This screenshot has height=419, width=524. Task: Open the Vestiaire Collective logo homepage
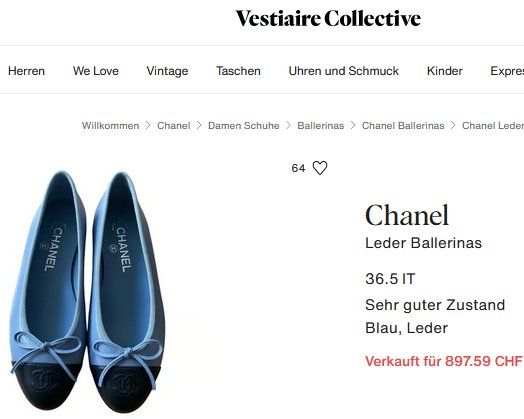point(328,18)
